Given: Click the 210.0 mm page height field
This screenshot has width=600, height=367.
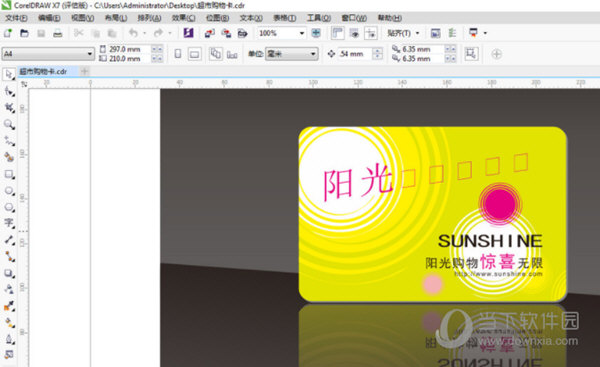Looking at the screenshot, I should [x=129, y=59].
